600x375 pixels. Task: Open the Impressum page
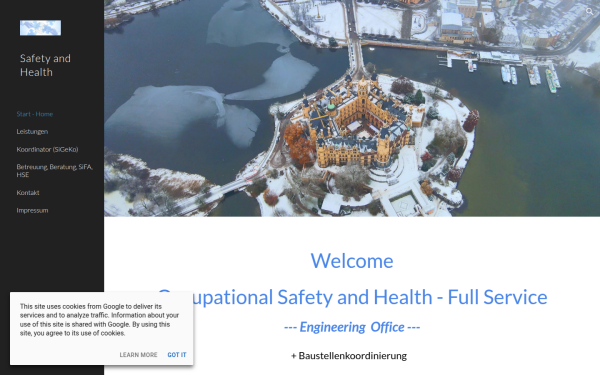pyautogui.click(x=32, y=210)
